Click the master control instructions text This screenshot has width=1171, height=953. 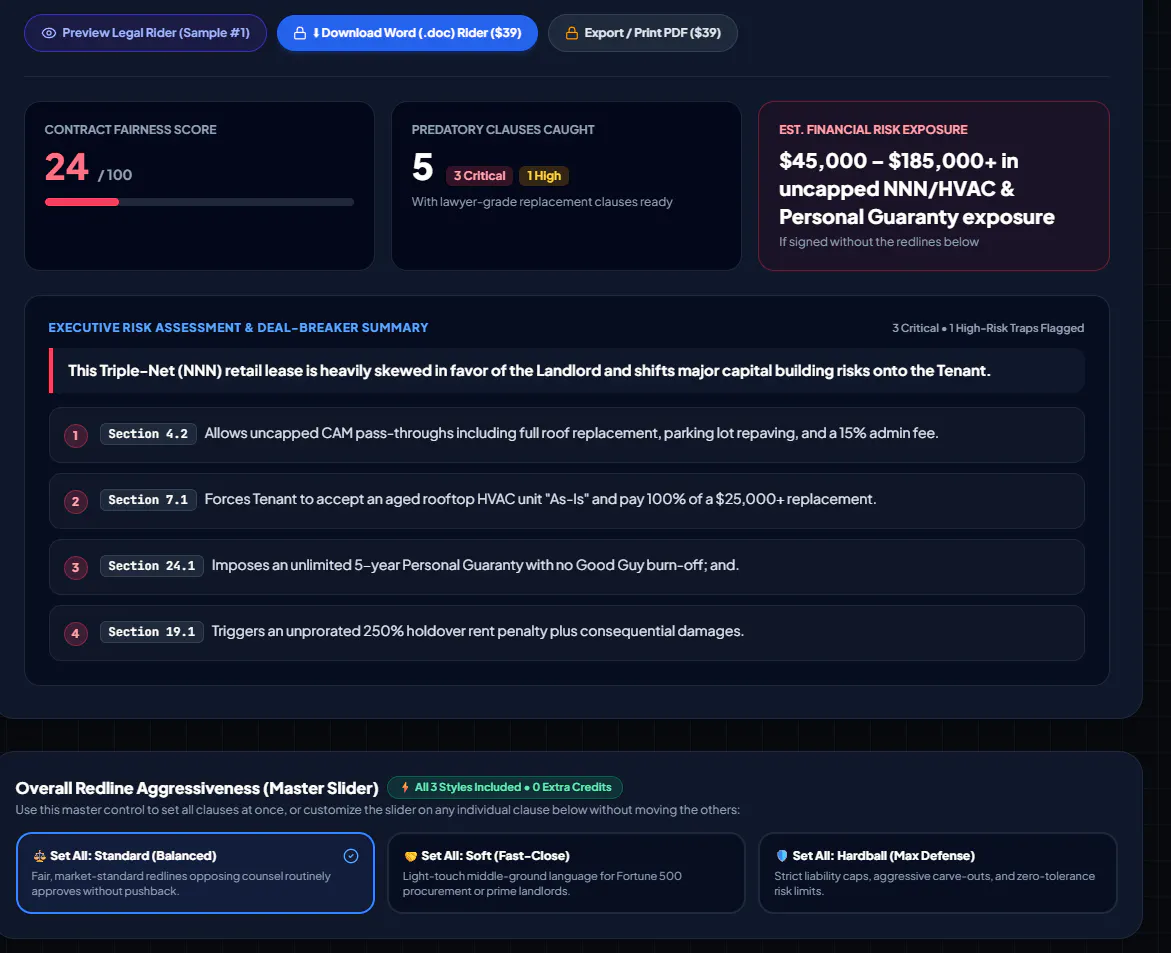click(x=378, y=810)
